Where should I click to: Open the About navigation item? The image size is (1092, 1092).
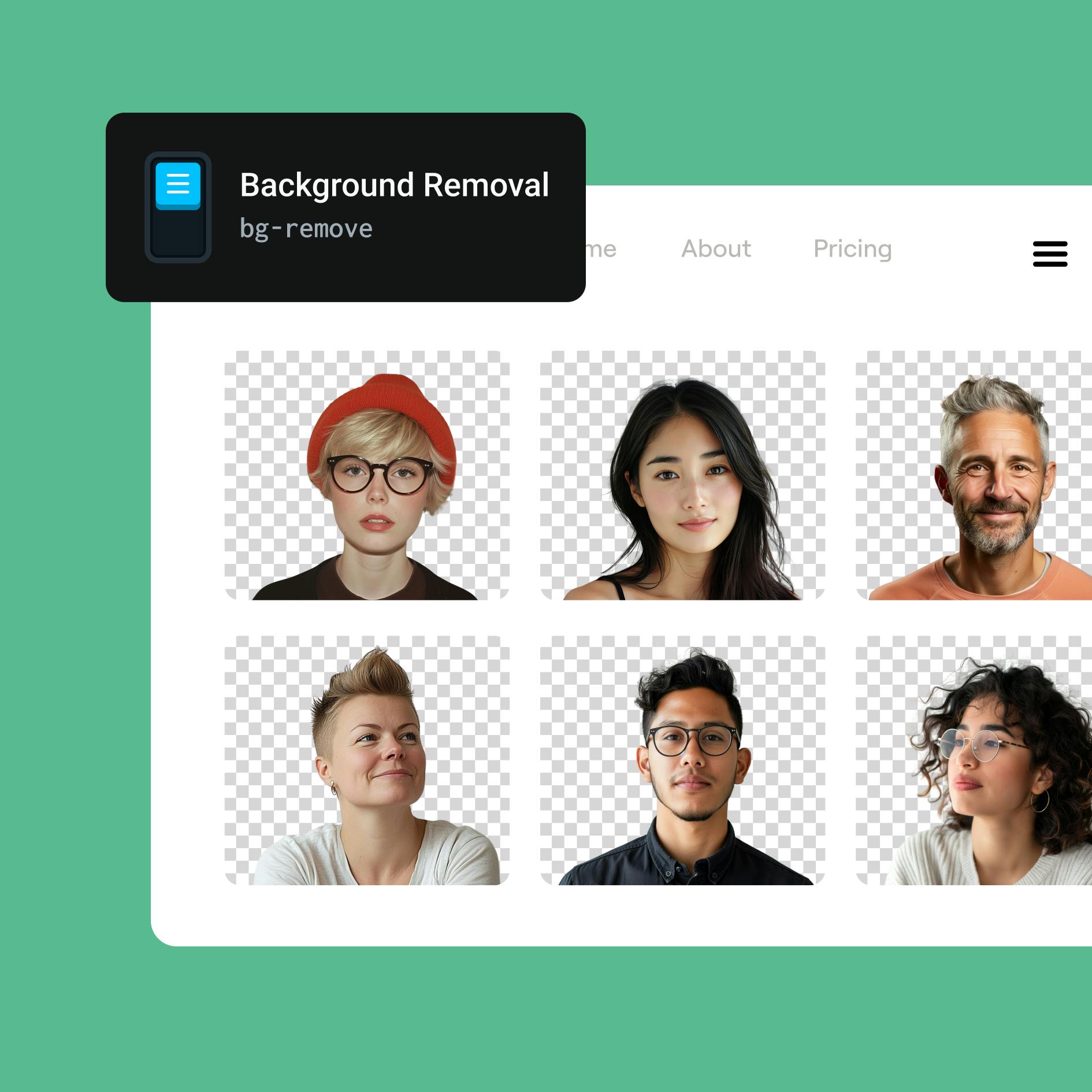[716, 249]
